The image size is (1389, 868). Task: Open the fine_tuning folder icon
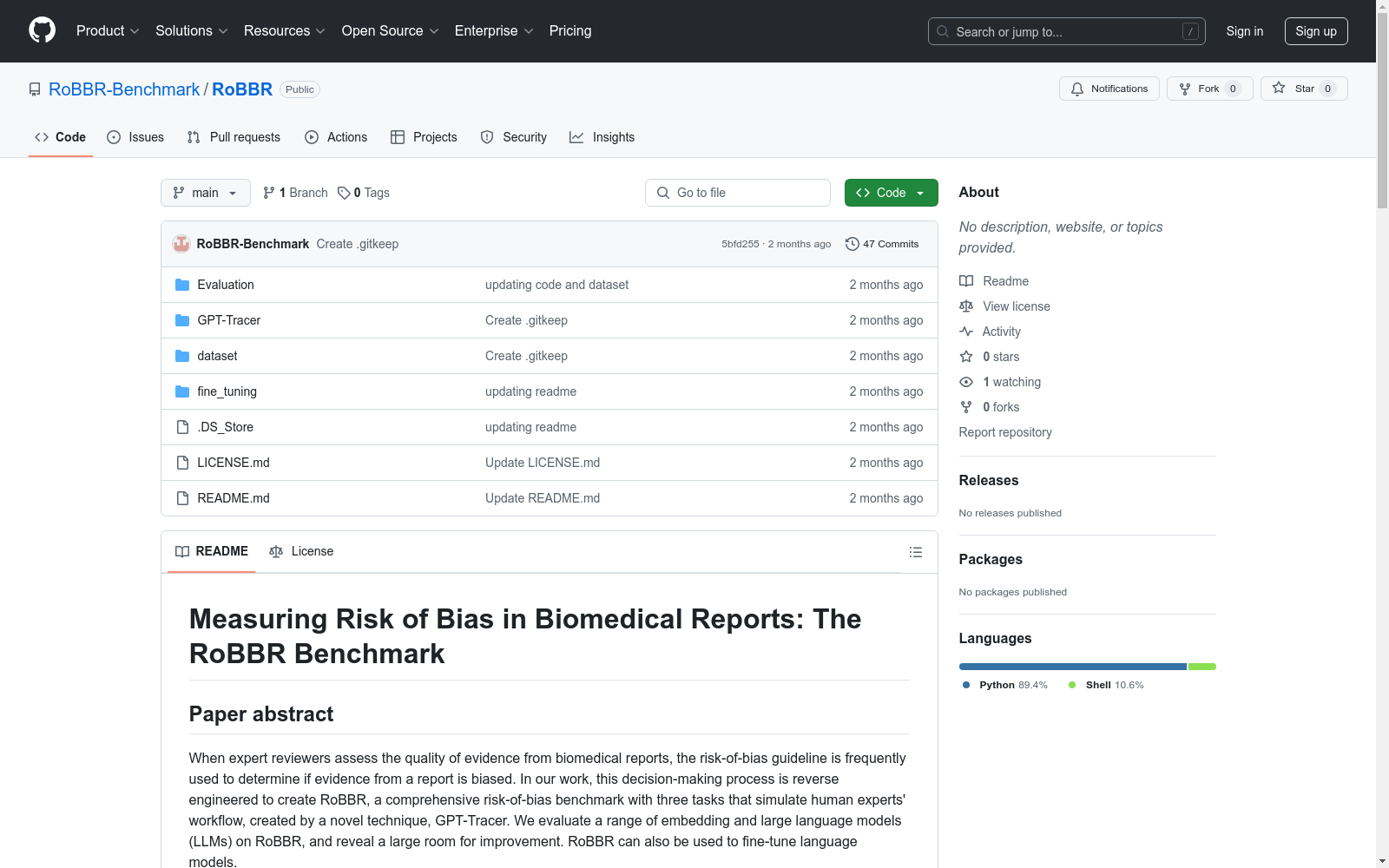pyautogui.click(x=182, y=391)
